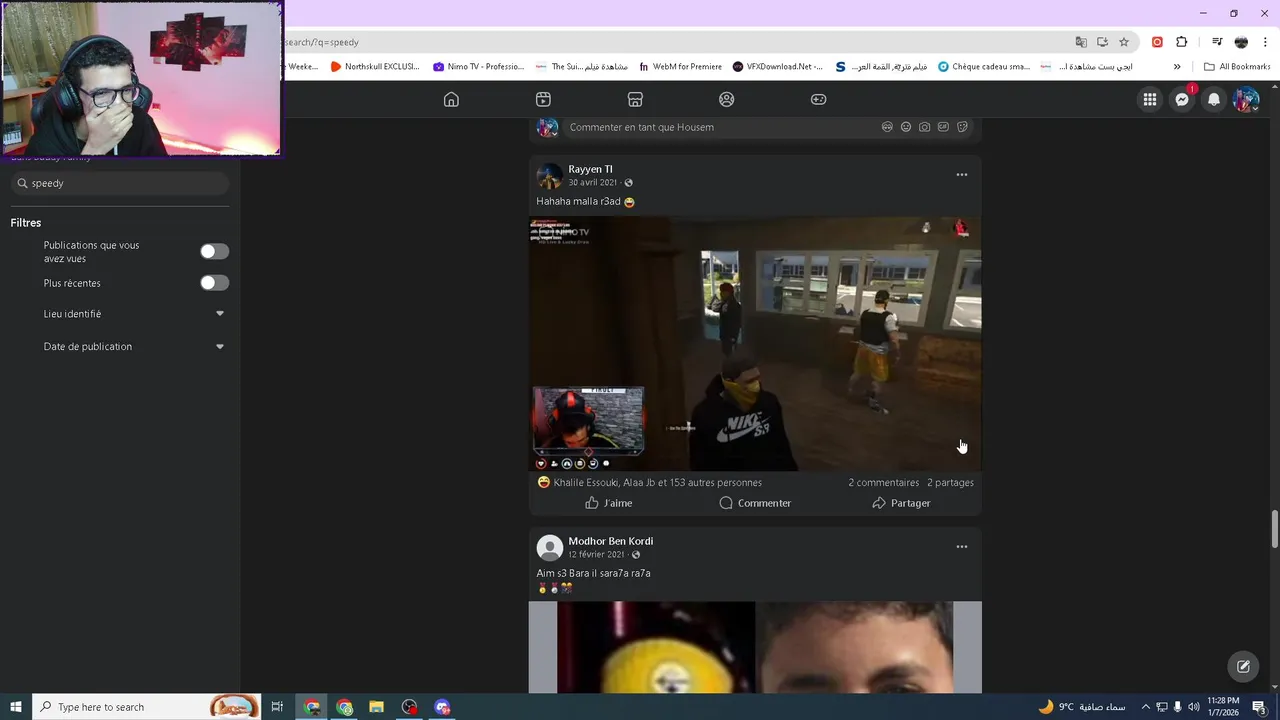Toggle the 'Plus récentes' filter switch
Image resolution: width=1280 pixels, height=720 pixels.
click(214, 283)
